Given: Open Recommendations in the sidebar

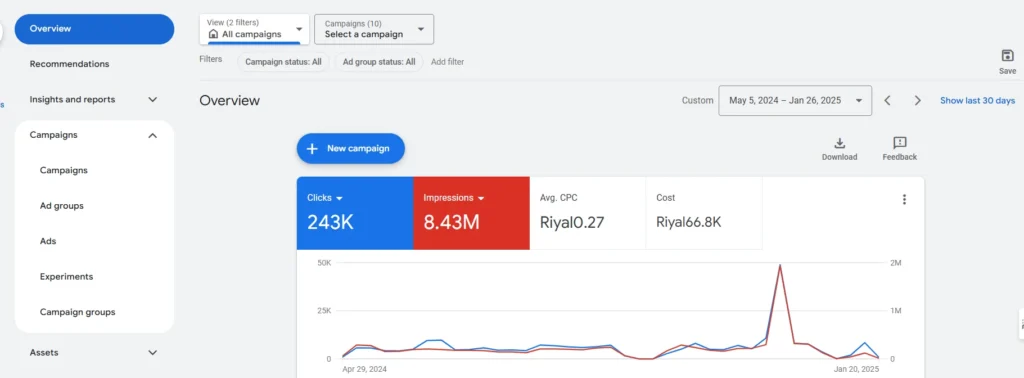Looking at the screenshot, I should 69,64.
